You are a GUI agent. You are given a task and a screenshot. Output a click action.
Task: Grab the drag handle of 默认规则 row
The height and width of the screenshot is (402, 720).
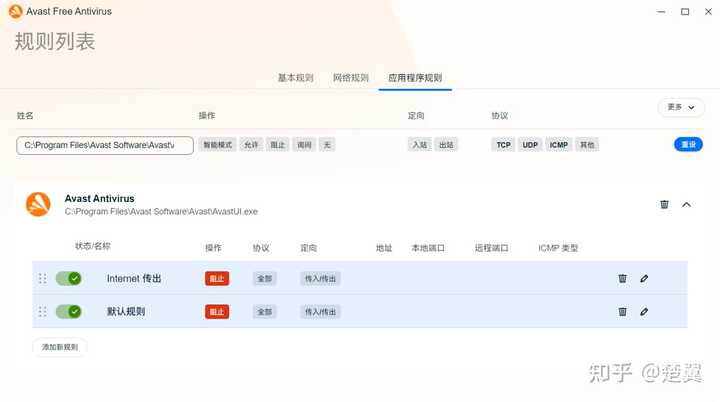click(x=42, y=311)
